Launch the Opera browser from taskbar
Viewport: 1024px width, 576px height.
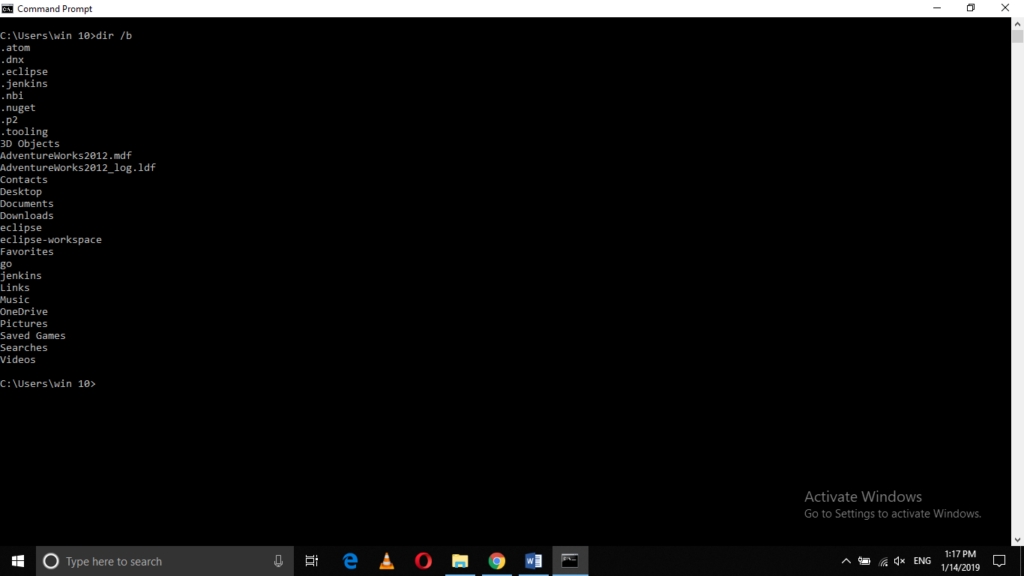tap(423, 561)
